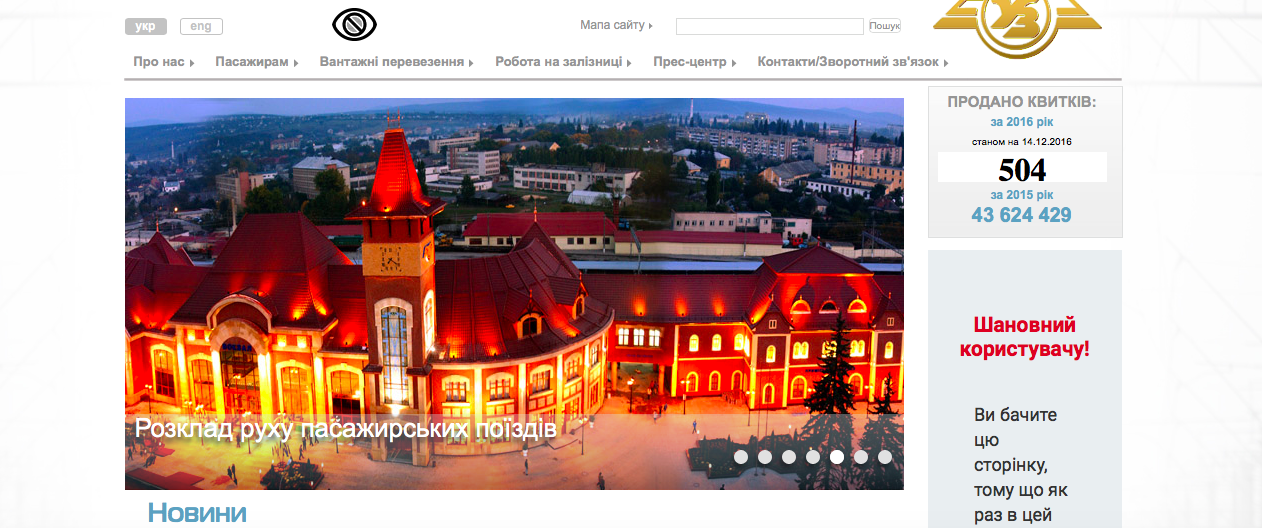Expand the arrow beside Вантажні перевезення
The width and height of the screenshot is (1262, 528).
[x=471, y=63]
